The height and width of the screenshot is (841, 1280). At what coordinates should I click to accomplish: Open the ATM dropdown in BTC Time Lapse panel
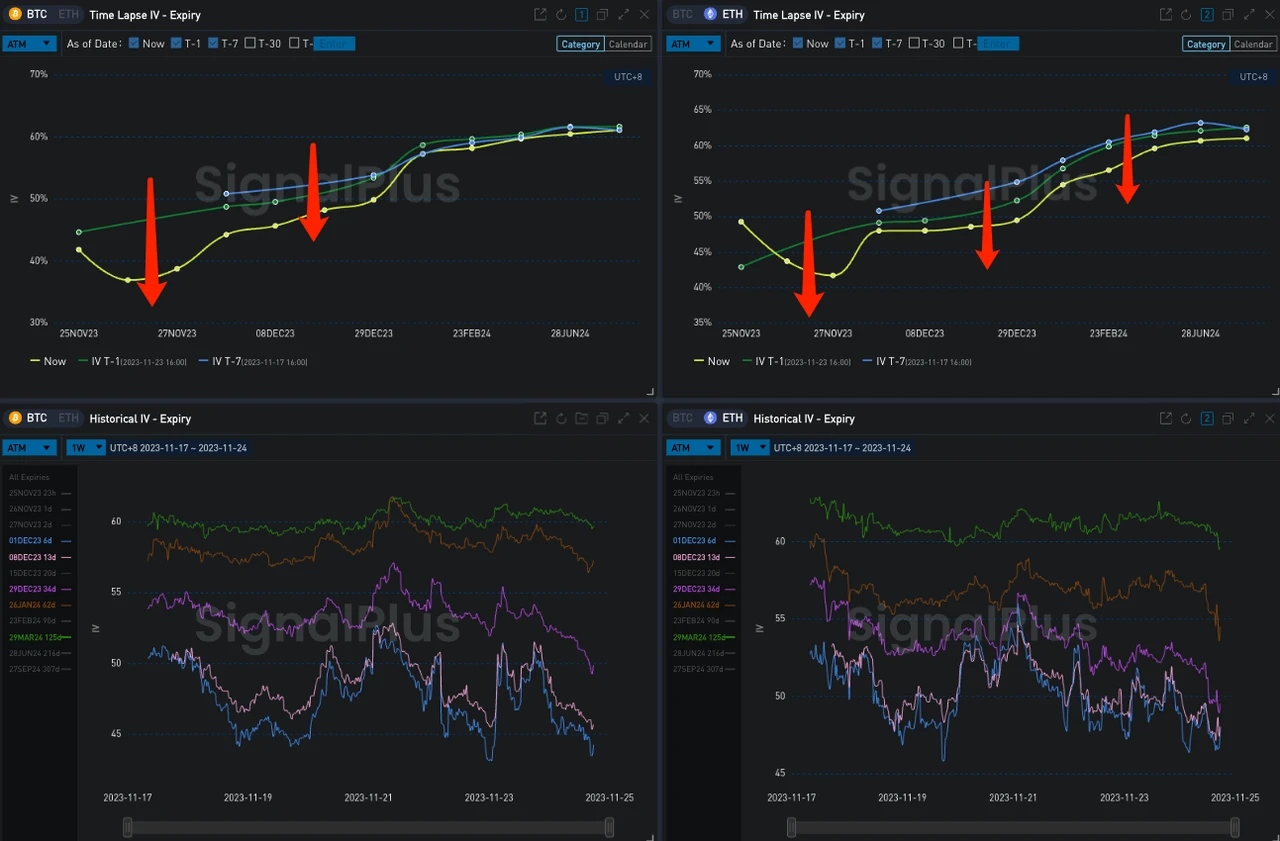[x=29, y=44]
